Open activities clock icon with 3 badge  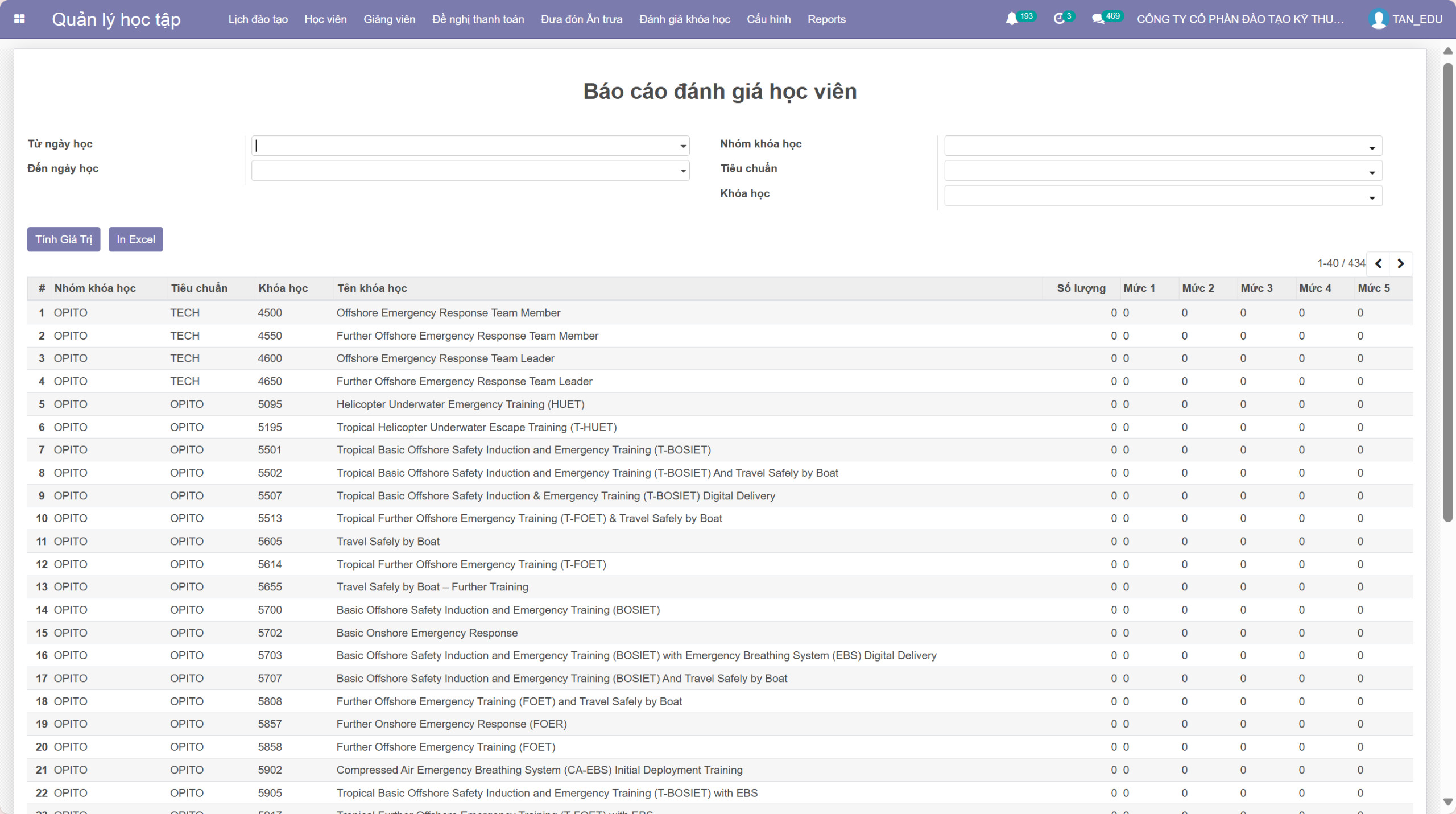coord(1058,19)
